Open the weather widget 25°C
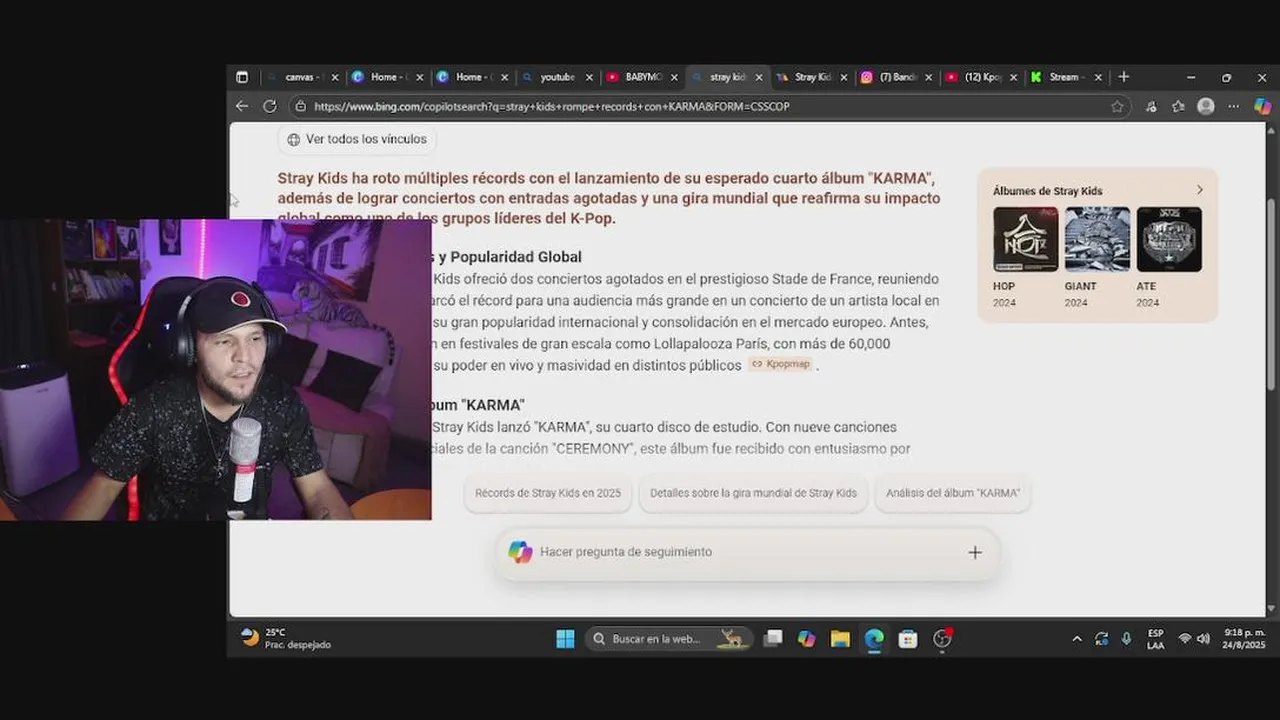Image resolution: width=1280 pixels, height=720 pixels. [x=286, y=638]
